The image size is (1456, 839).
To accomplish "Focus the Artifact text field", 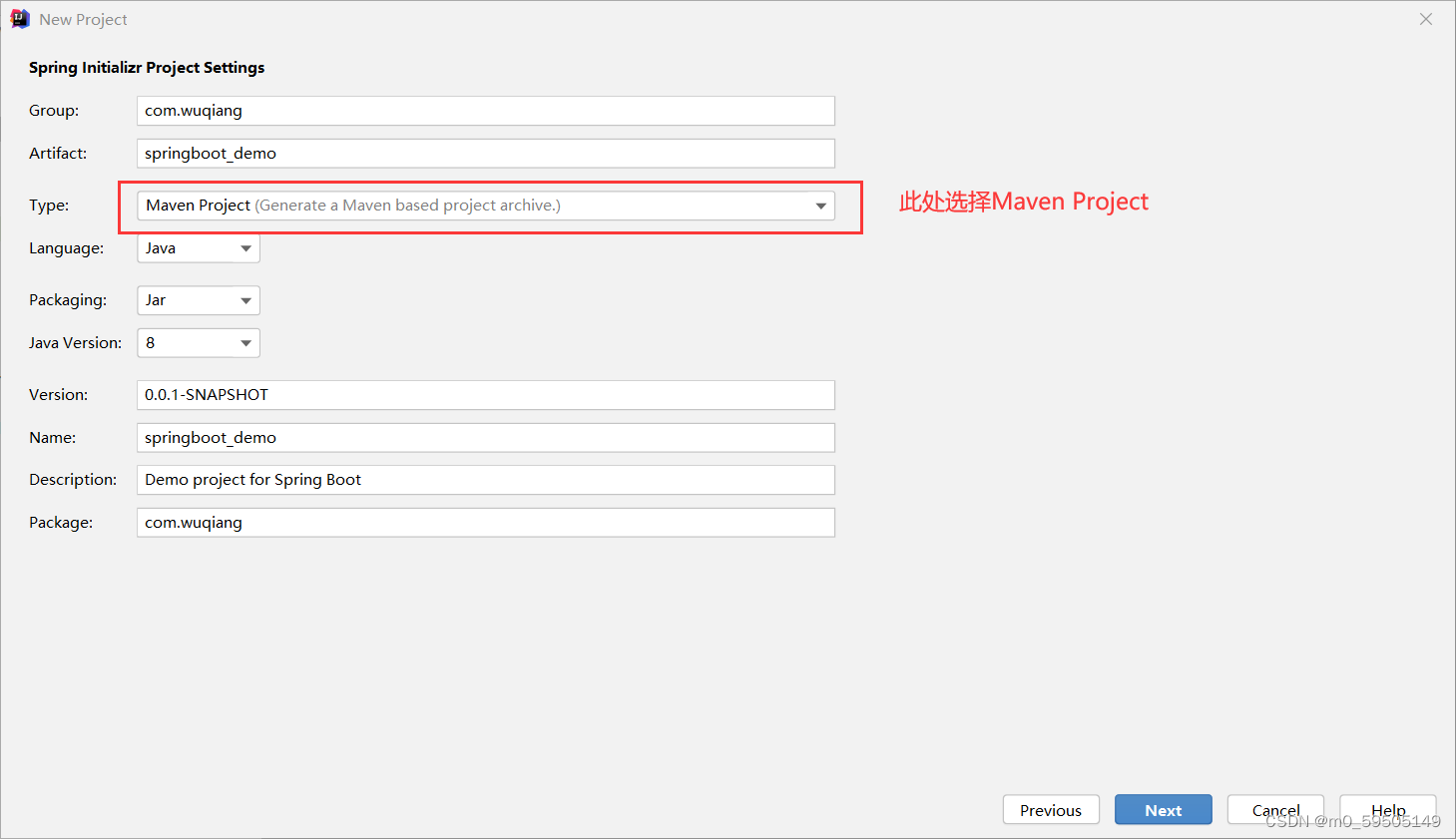I will [486, 154].
